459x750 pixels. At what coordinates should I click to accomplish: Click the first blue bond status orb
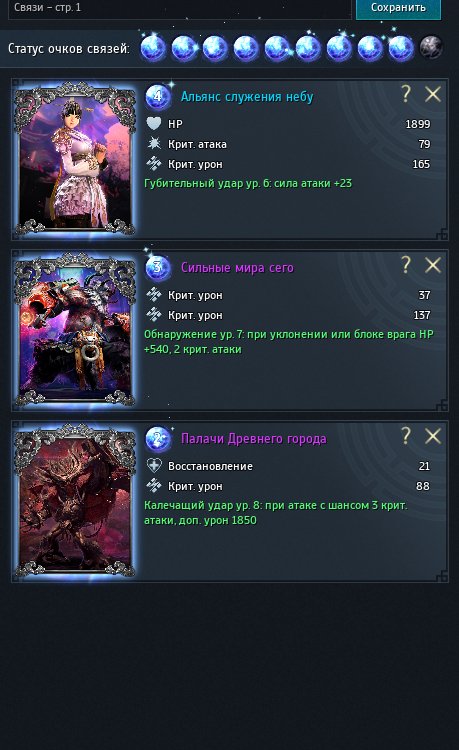(153, 48)
